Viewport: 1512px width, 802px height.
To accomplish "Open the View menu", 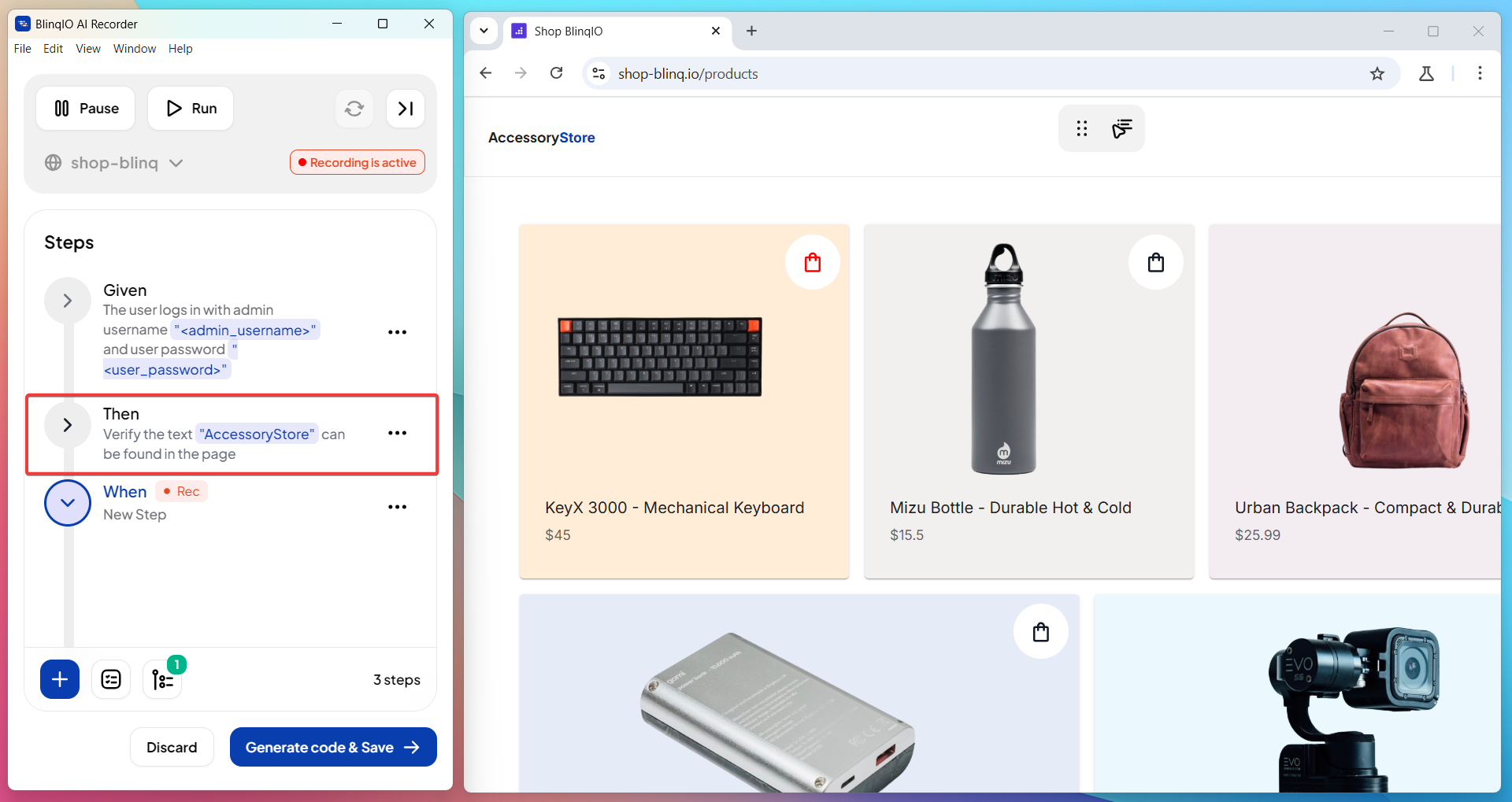I will (x=88, y=49).
